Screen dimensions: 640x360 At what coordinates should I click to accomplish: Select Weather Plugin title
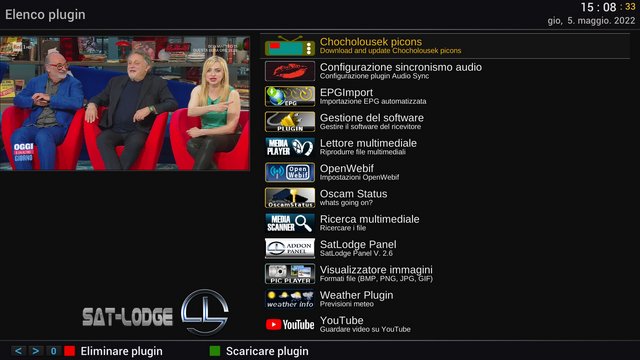[356, 295]
